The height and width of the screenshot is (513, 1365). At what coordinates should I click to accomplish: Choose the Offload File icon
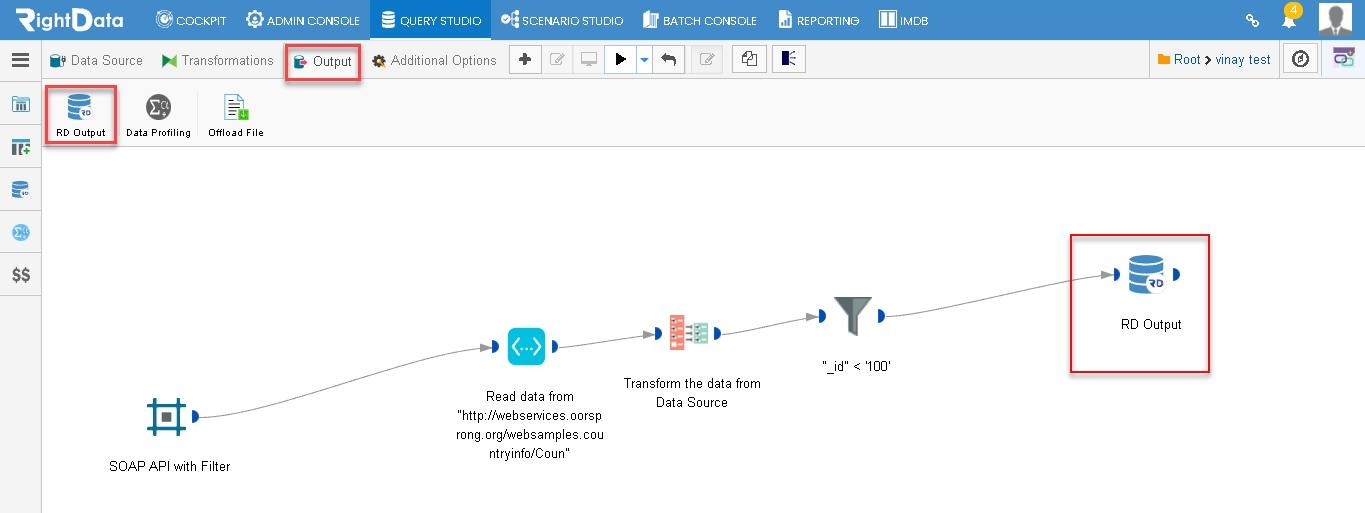236,108
